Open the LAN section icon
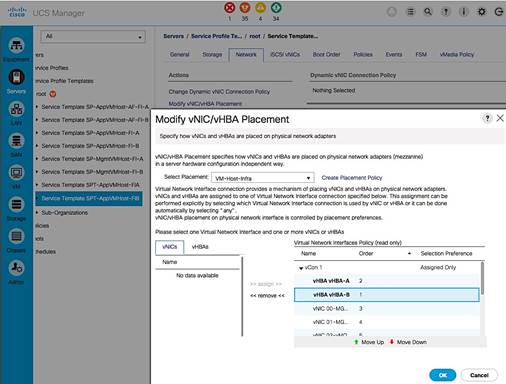The image size is (506, 384). click(x=16, y=109)
